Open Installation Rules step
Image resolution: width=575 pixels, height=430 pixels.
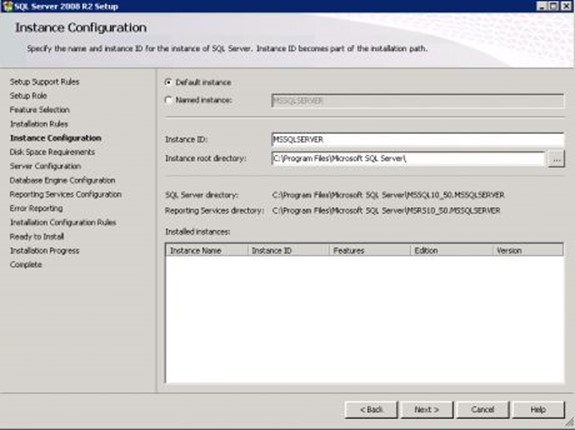[39, 124]
